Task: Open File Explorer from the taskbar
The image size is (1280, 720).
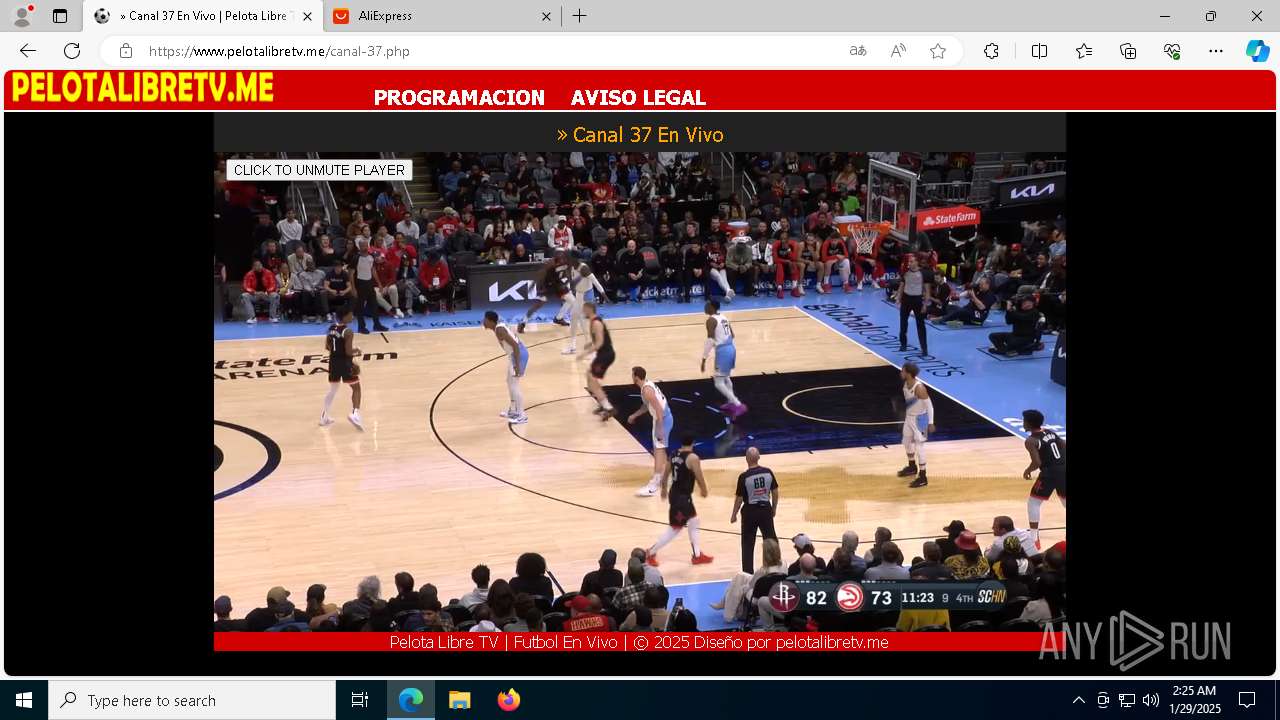Action: [459, 700]
